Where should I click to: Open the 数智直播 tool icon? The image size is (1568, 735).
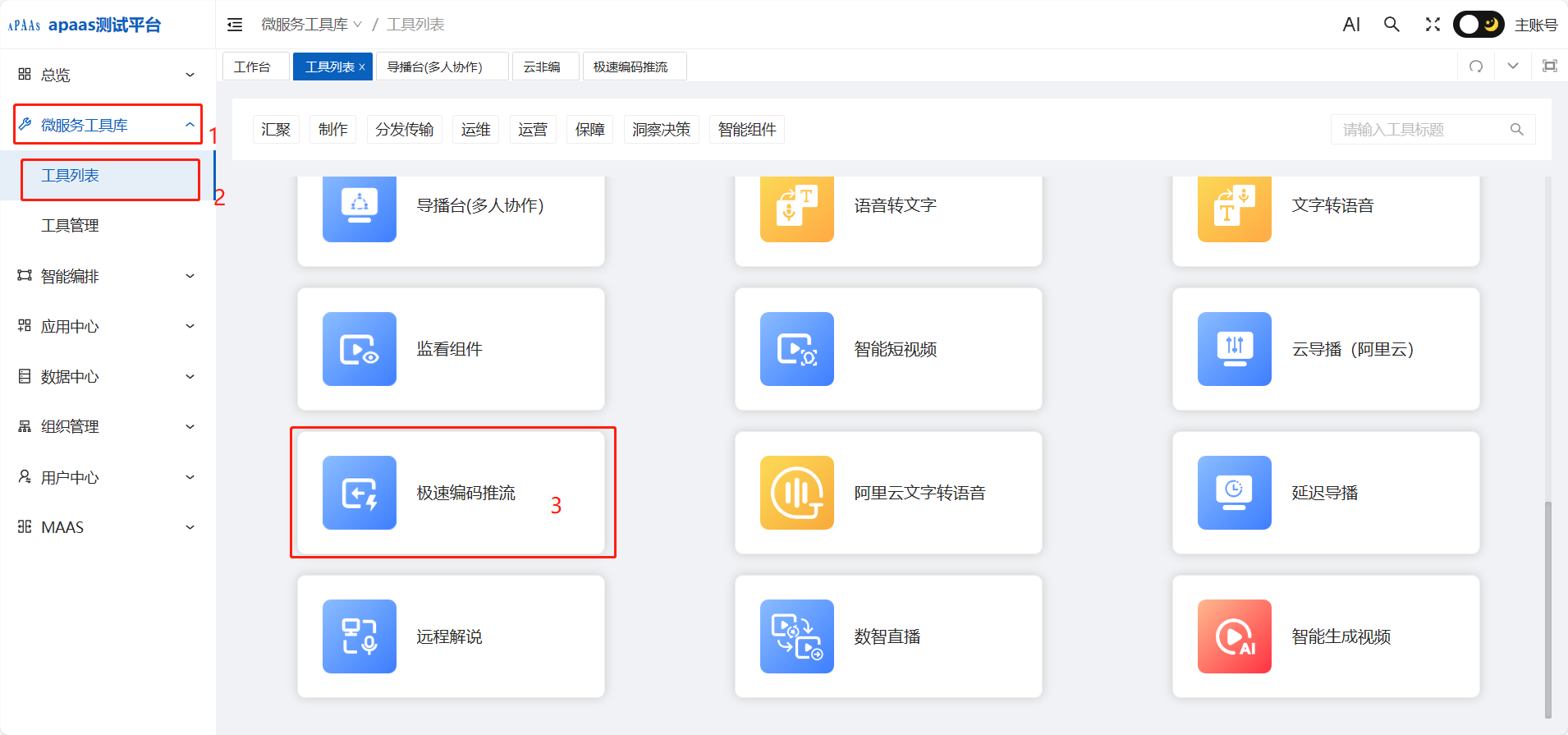796,636
